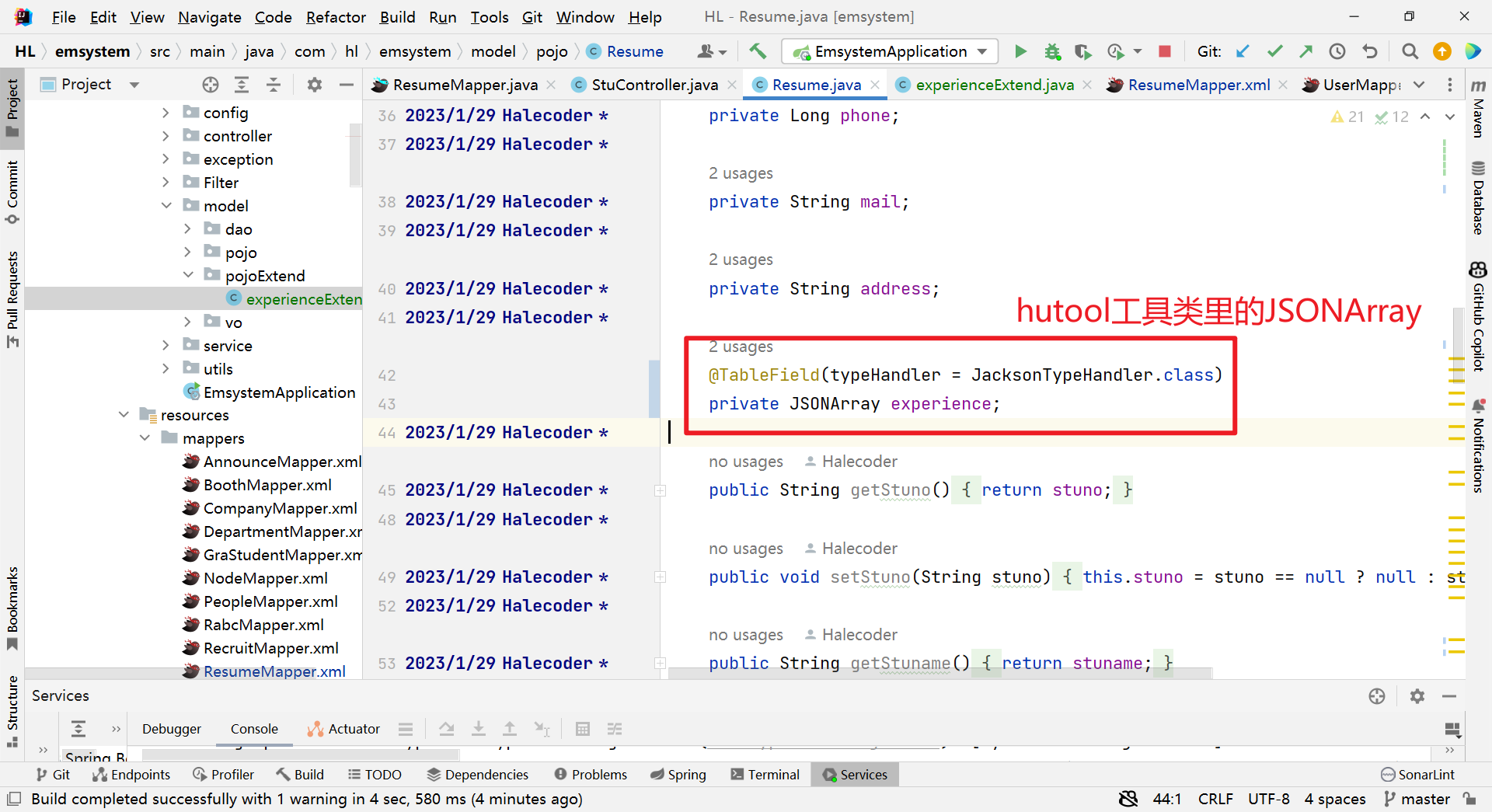Open the Terminal tool window button
The image size is (1492, 812).
(765, 775)
